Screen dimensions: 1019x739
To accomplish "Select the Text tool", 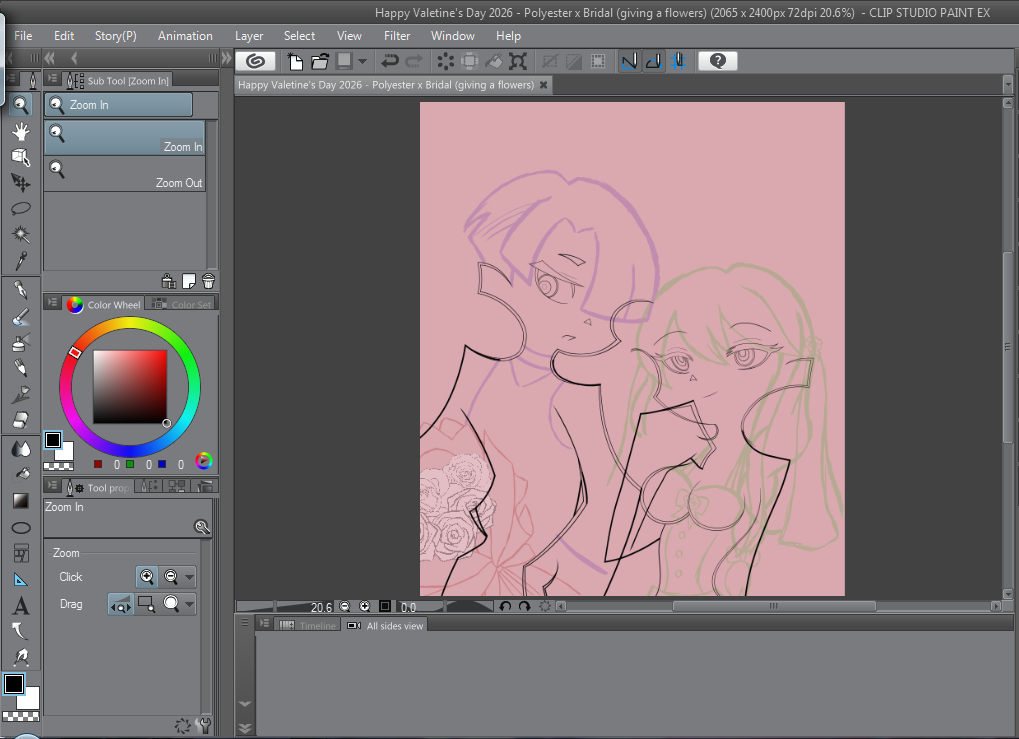I will (x=20, y=606).
